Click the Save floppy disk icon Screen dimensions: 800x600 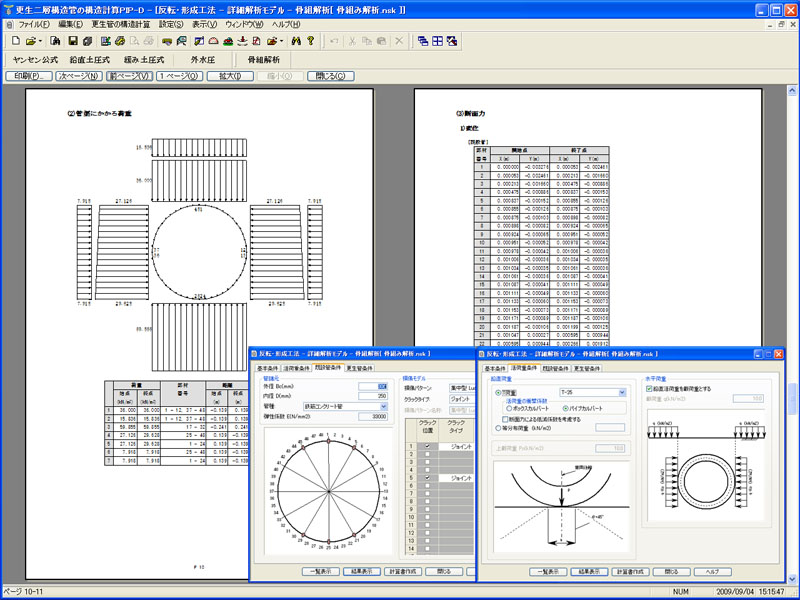[72, 41]
